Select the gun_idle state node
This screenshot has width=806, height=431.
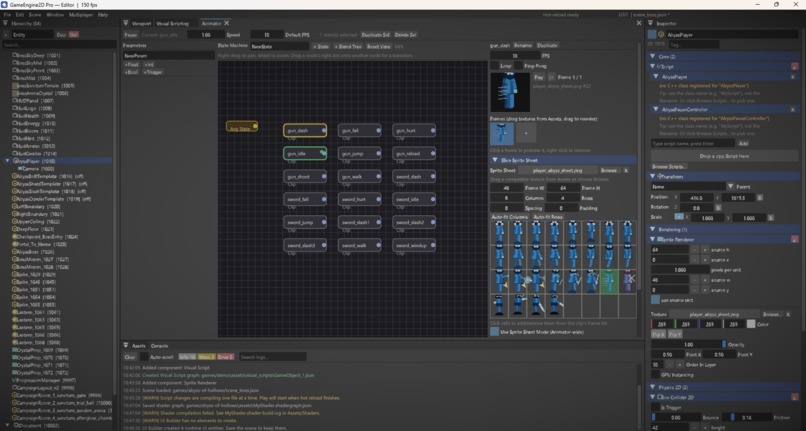(x=305, y=153)
